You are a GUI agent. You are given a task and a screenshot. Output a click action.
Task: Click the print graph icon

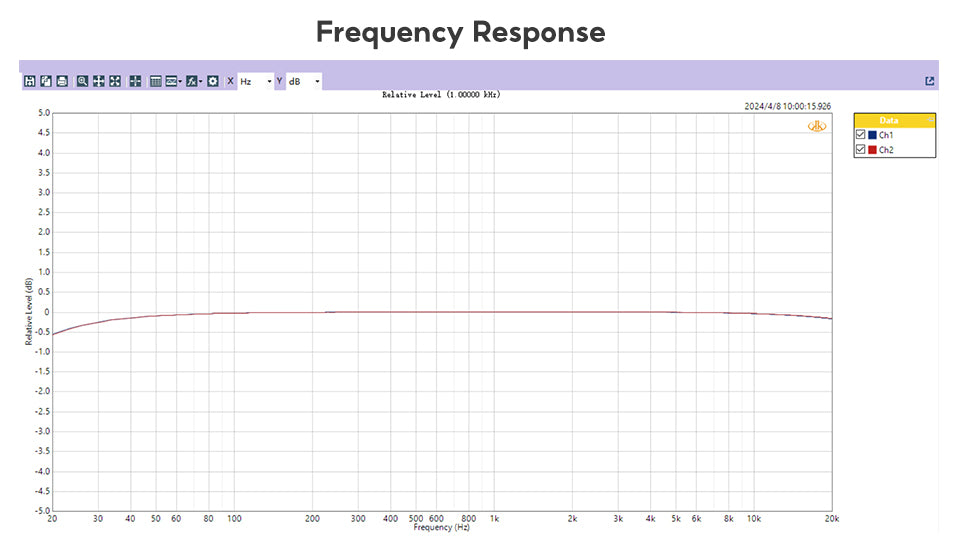(x=62, y=81)
